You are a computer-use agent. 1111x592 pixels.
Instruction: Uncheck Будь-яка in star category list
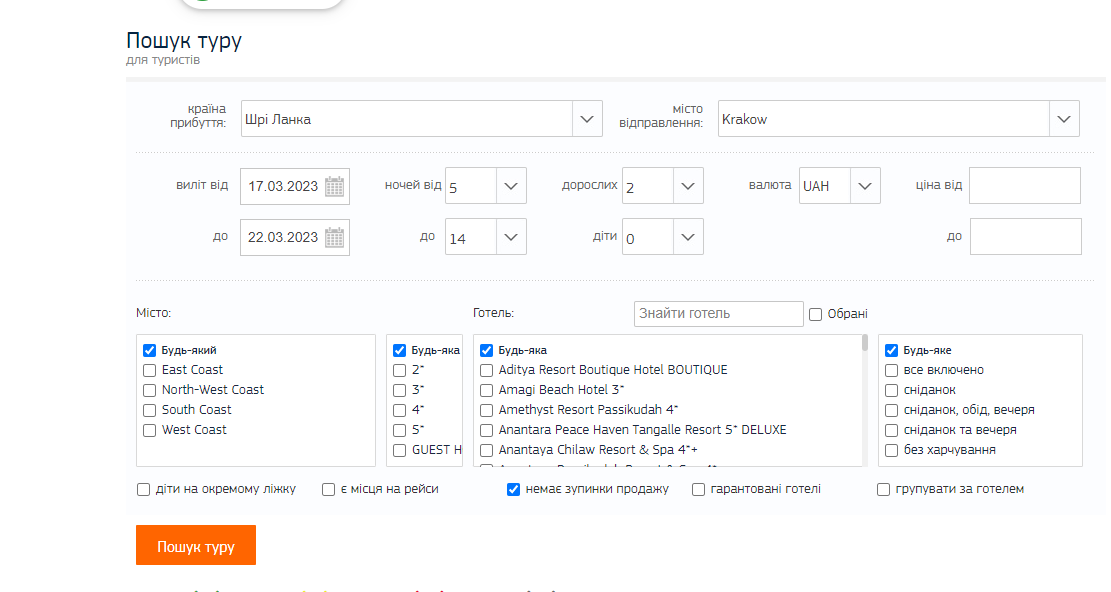(400, 351)
